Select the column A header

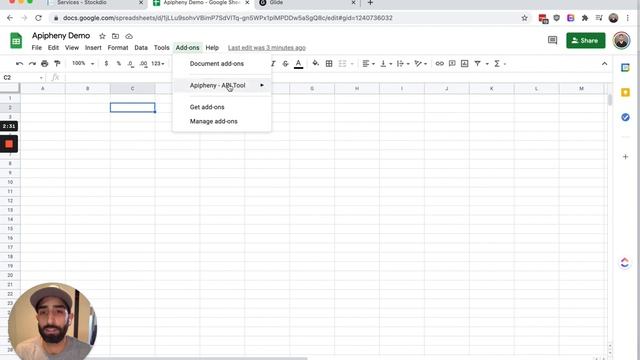[x=43, y=89]
